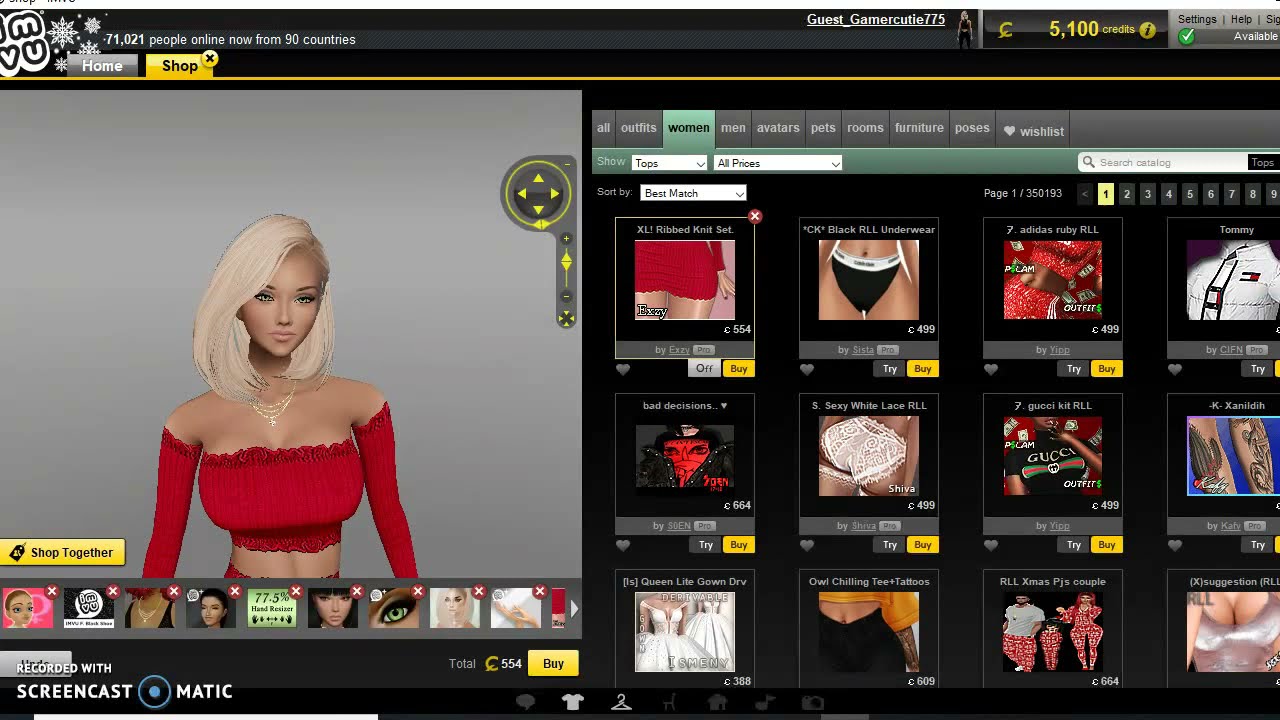
Task: Switch to the furniture tab
Action: coord(919,128)
